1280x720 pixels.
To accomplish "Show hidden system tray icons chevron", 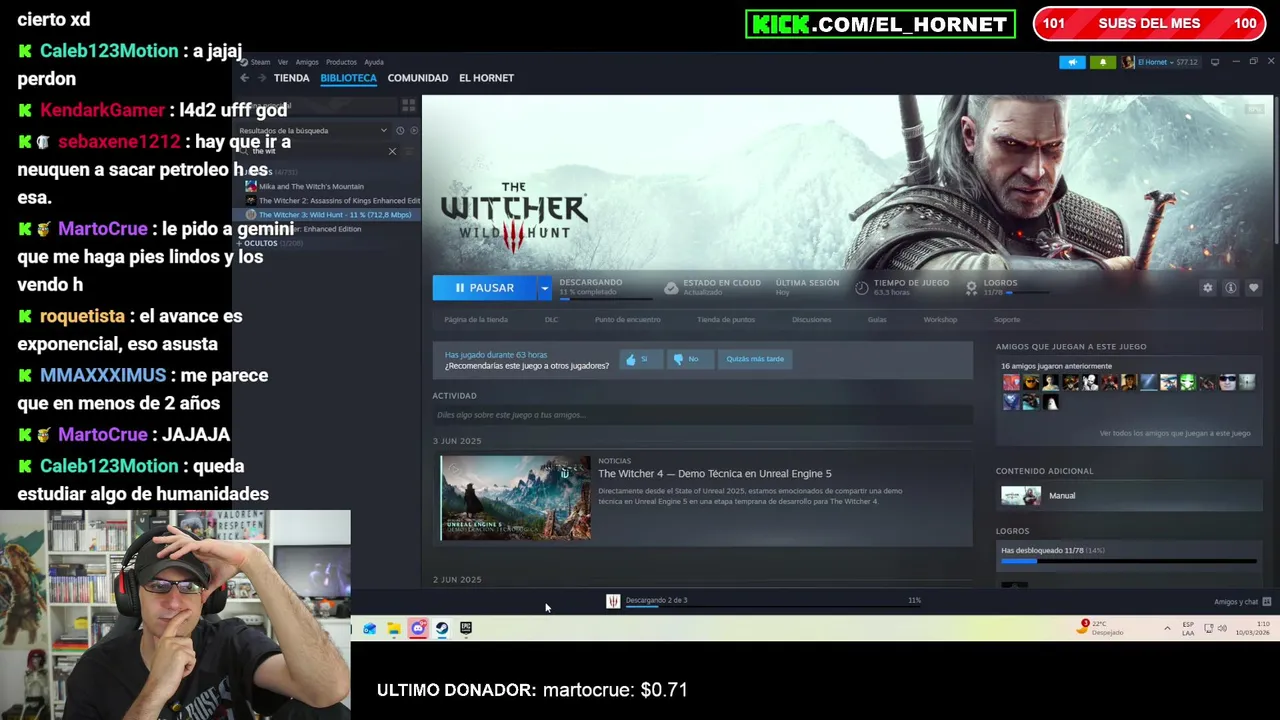I will point(1167,629).
